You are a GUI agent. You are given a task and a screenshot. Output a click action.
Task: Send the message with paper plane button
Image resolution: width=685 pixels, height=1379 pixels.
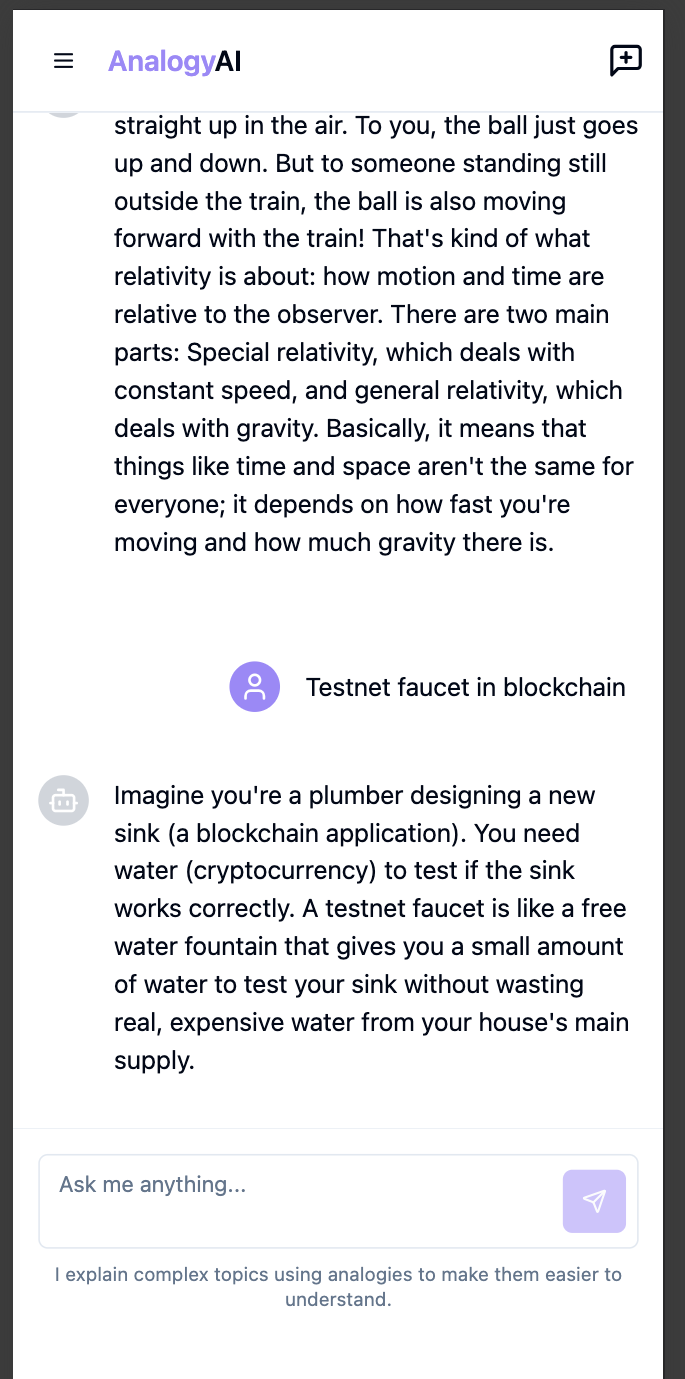tap(594, 1201)
